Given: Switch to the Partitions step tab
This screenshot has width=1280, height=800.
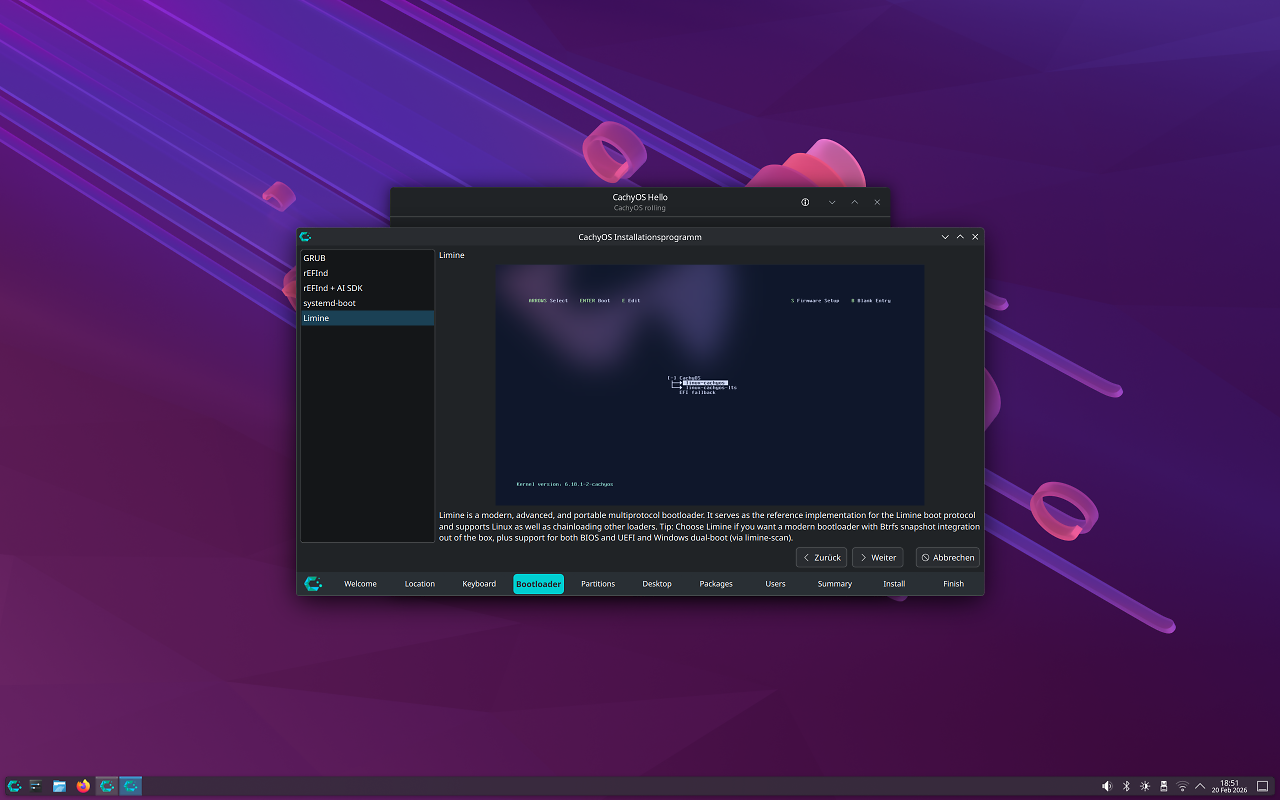Looking at the screenshot, I should pyautogui.click(x=598, y=584).
